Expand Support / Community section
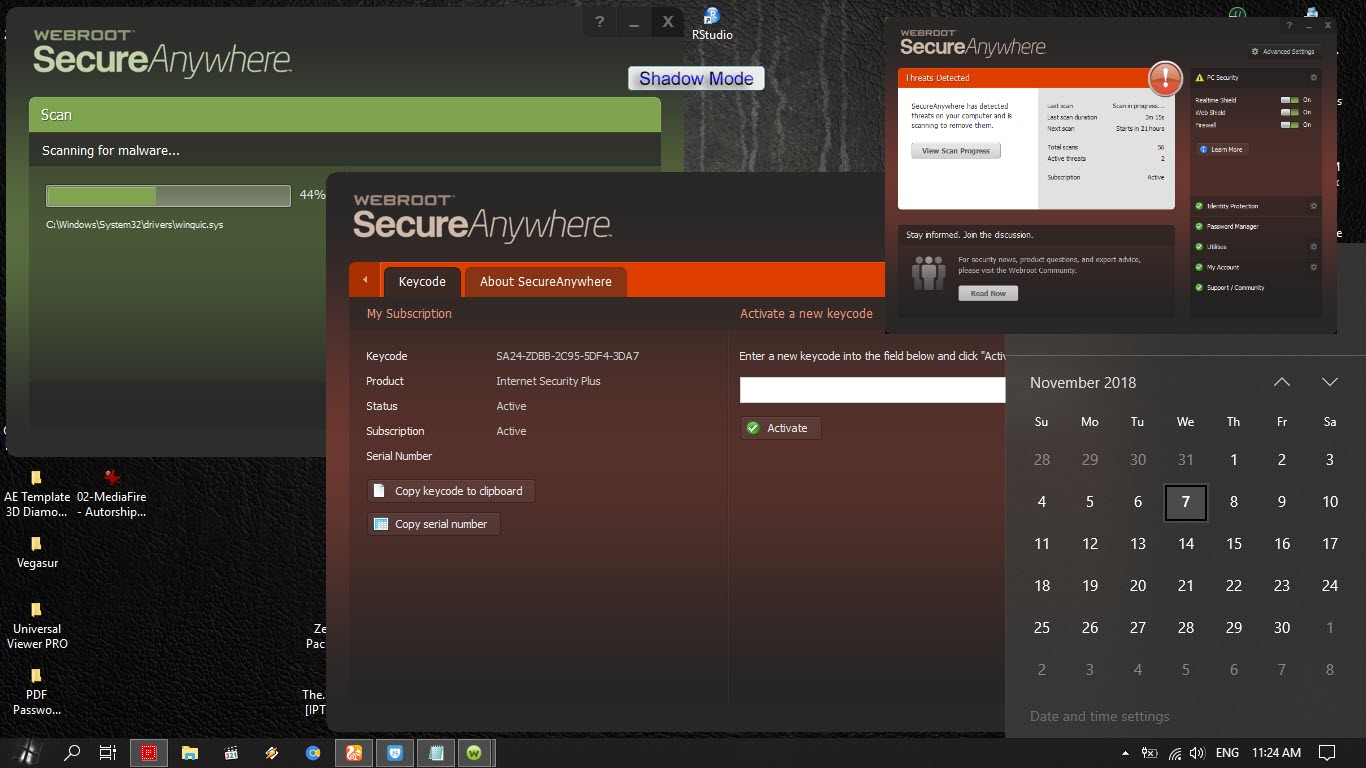Viewport: 1366px width, 768px height. (1258, 287)
